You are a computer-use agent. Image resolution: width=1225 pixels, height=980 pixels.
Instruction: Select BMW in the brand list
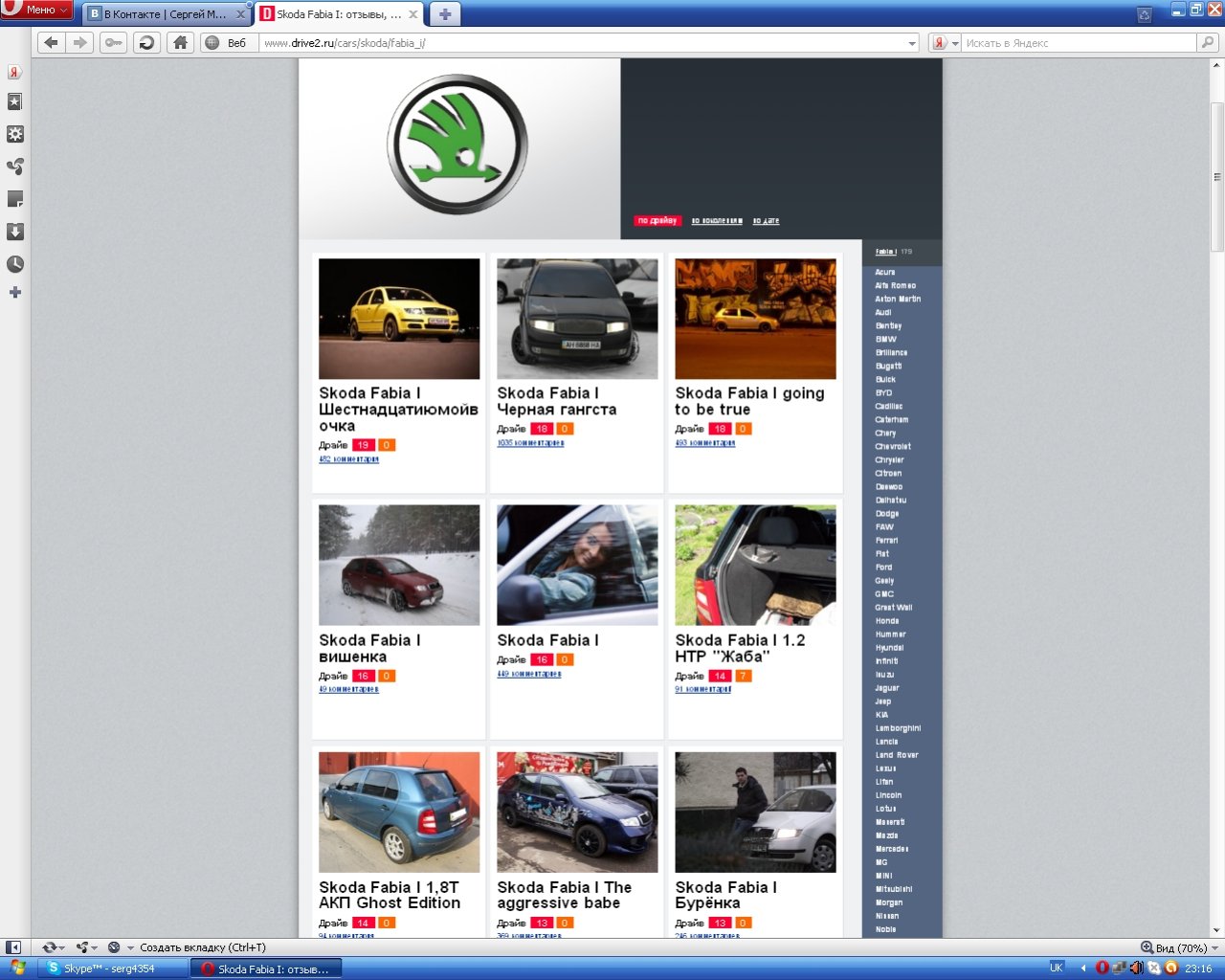tap(886, 340)
